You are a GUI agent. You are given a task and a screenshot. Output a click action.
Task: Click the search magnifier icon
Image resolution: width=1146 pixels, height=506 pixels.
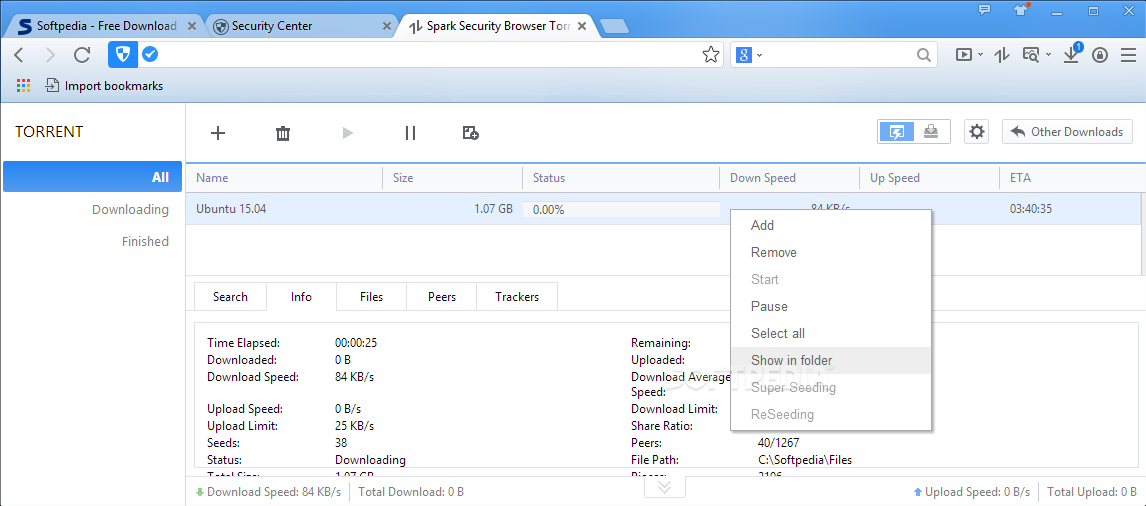(x=924, y=55)
